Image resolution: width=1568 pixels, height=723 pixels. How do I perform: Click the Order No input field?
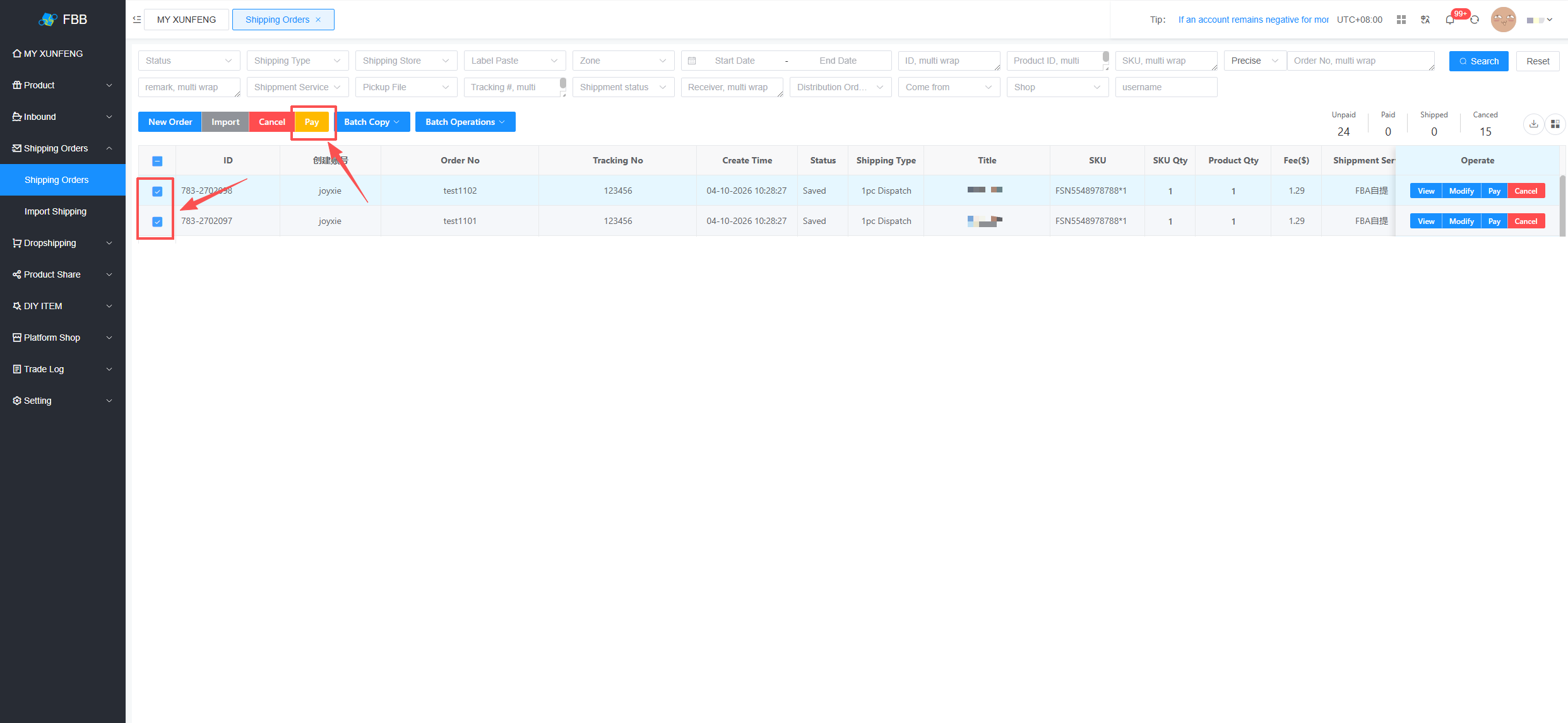coord(1361,61)
